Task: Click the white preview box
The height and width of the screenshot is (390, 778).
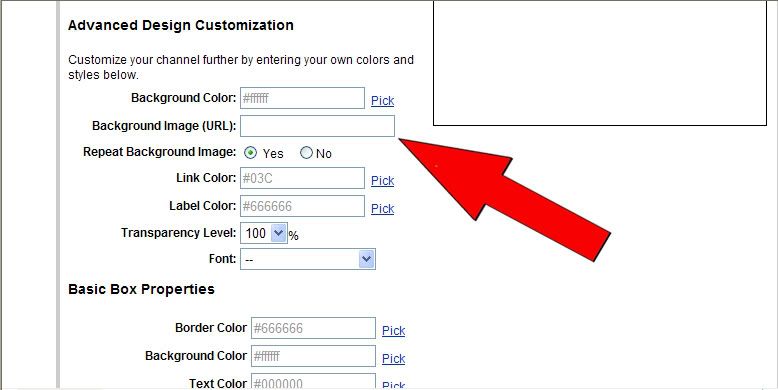Action: pyautogui.click(x=600, y=63)
